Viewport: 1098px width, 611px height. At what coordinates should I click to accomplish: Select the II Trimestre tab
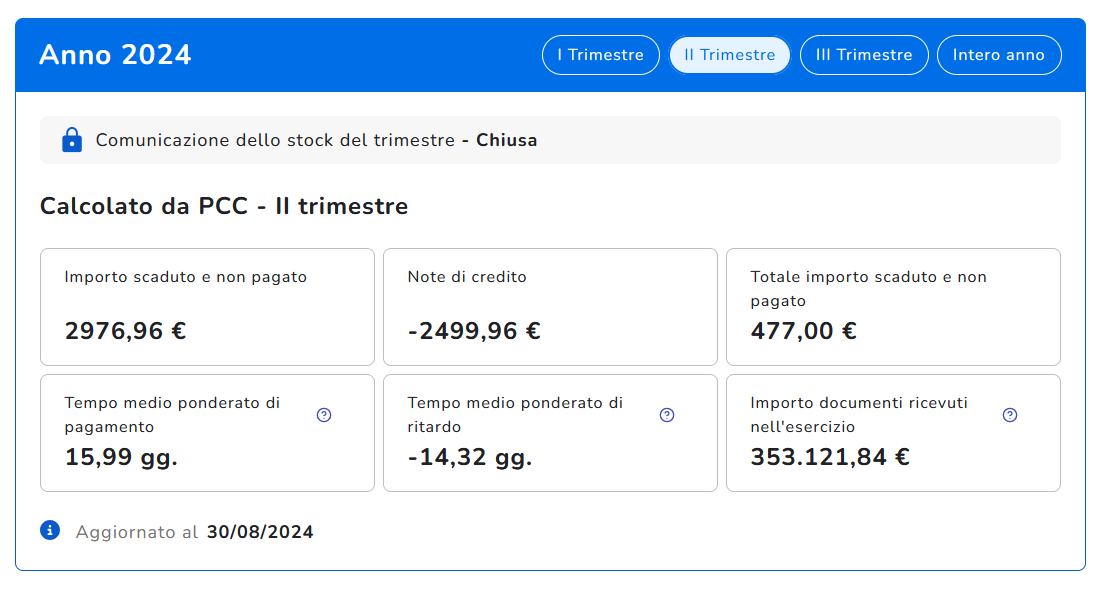click(729, 55)
